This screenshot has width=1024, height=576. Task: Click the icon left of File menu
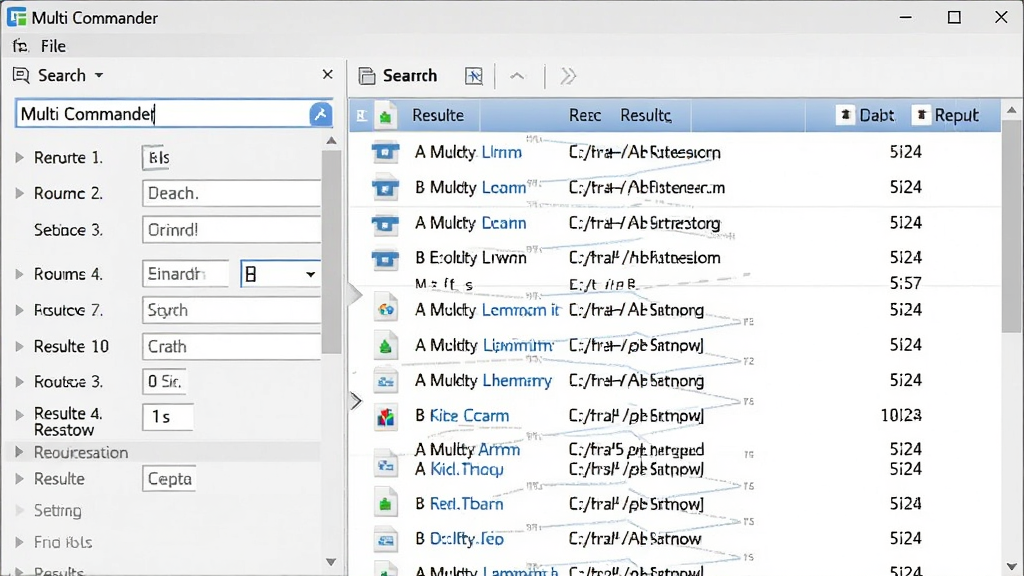[x=20, y=46]
